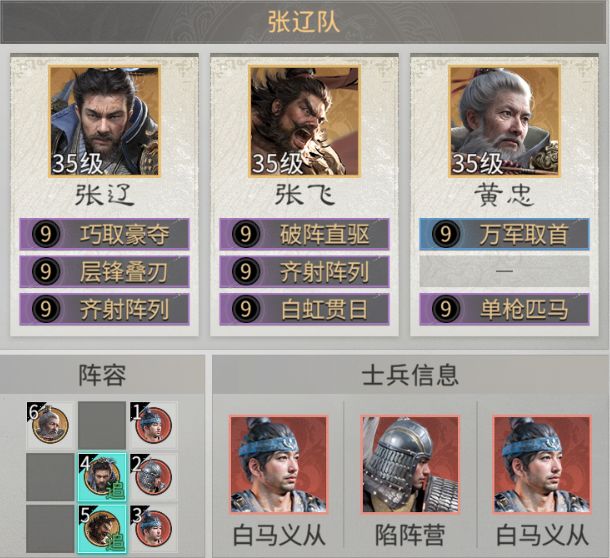This screenshot has height=558, width=610.
Task: Click formation icon numbered 2
Action: pyautogui.click(x=154, y=477)
